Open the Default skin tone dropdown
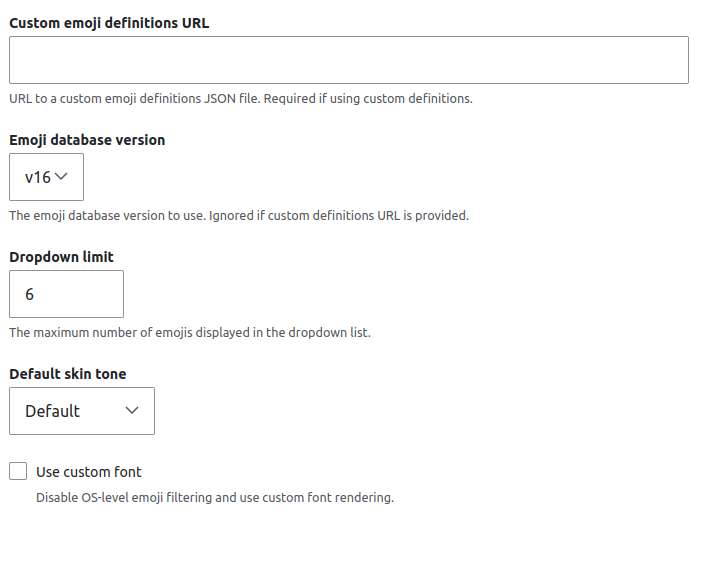 click(82, 411)
